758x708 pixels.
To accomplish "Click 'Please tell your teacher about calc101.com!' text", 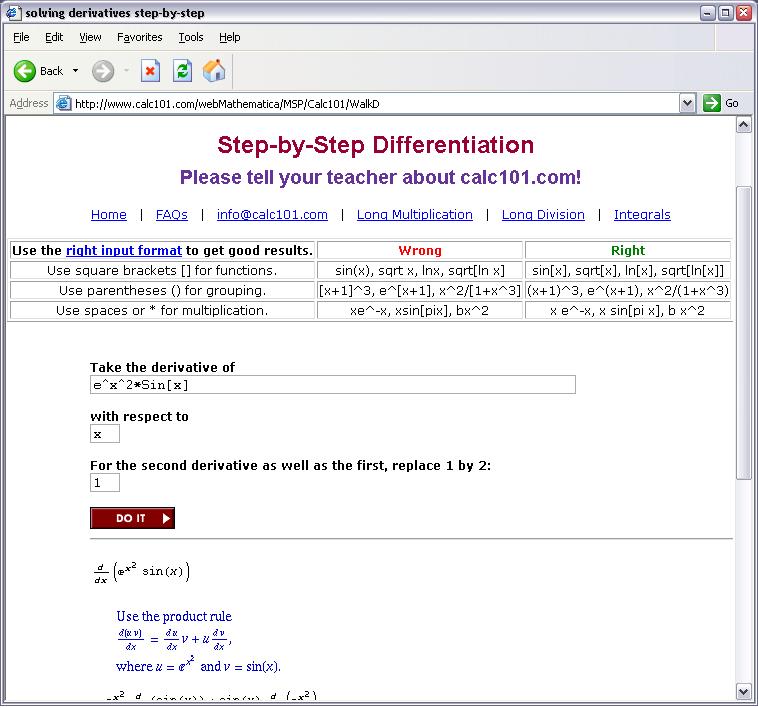I will [380, 177].
